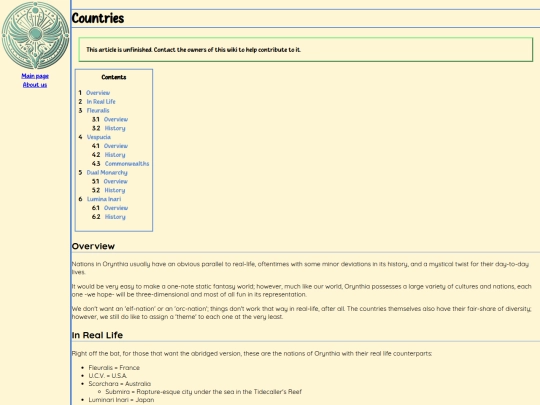Screen dimensions: 540x405
Task: Click the Countries page title
Action: pos(98,18)
